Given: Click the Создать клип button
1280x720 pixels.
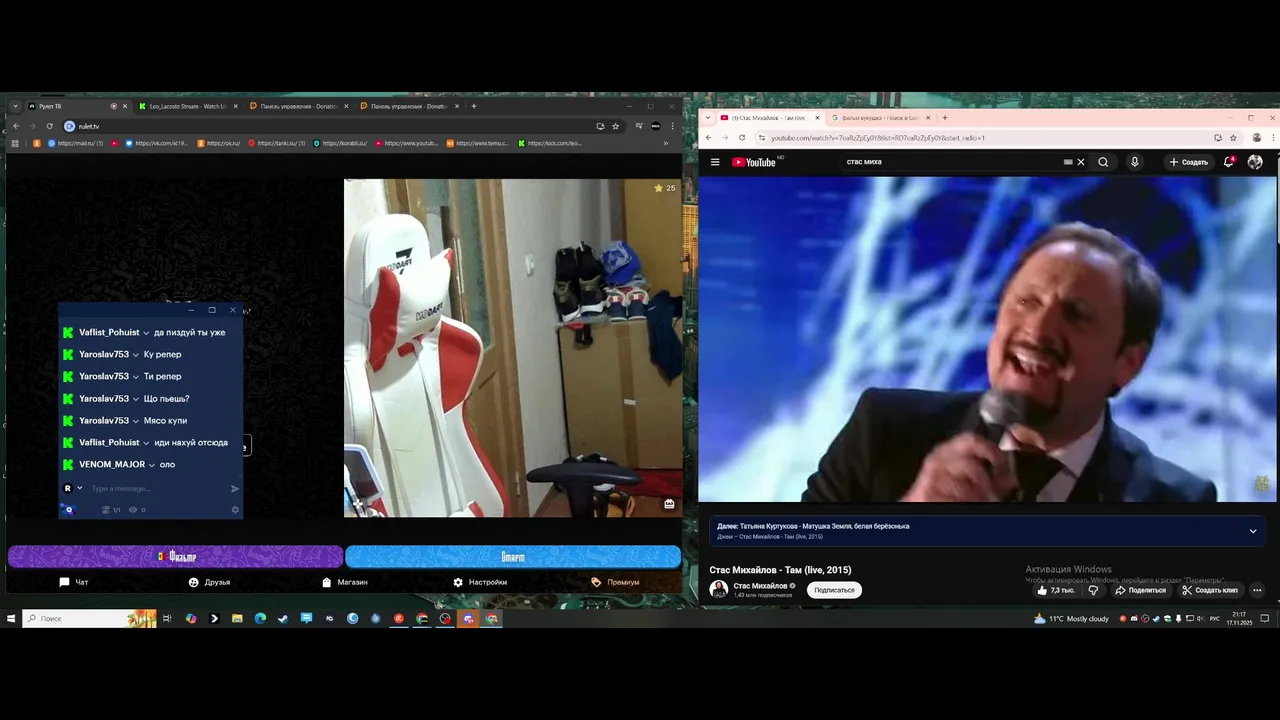Looking at the screenshot, I should [1210, 590].
